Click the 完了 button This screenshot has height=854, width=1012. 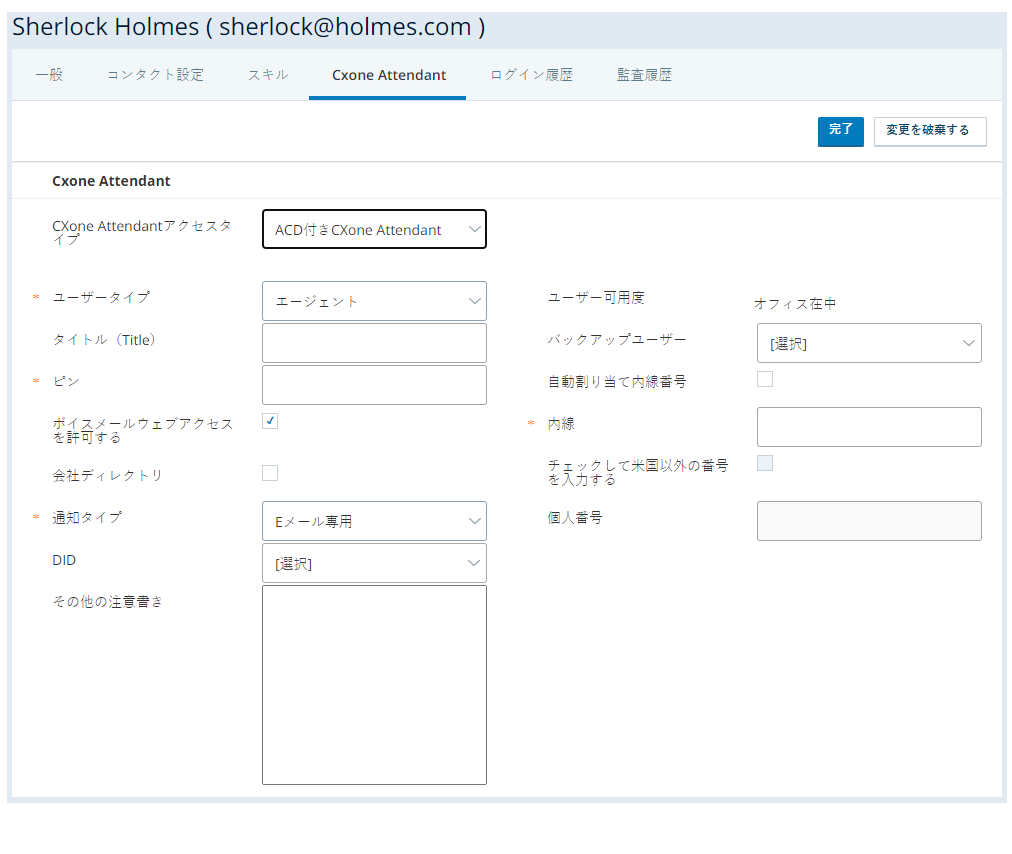click(840, 131)
